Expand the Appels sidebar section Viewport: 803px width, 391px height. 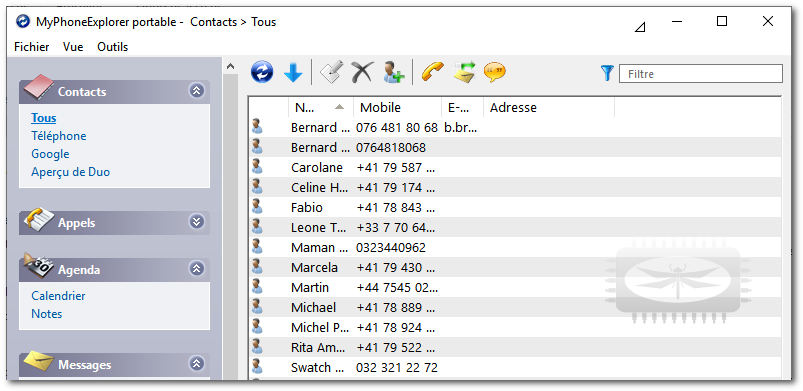click(197, 222)
